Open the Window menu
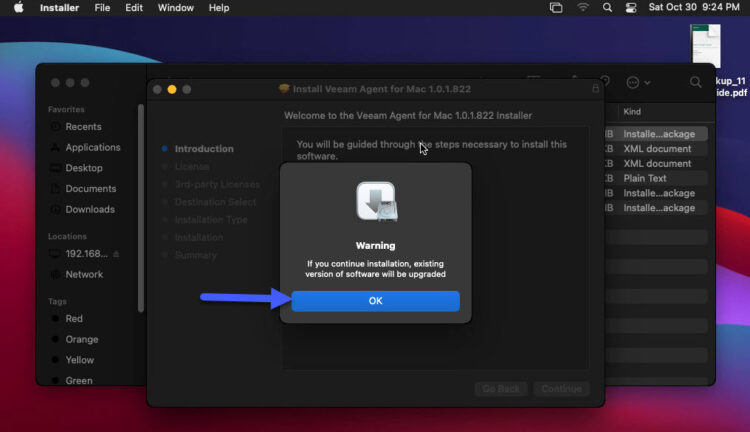The height and width of the screenshot is (432, 750). tap(176, 8)
